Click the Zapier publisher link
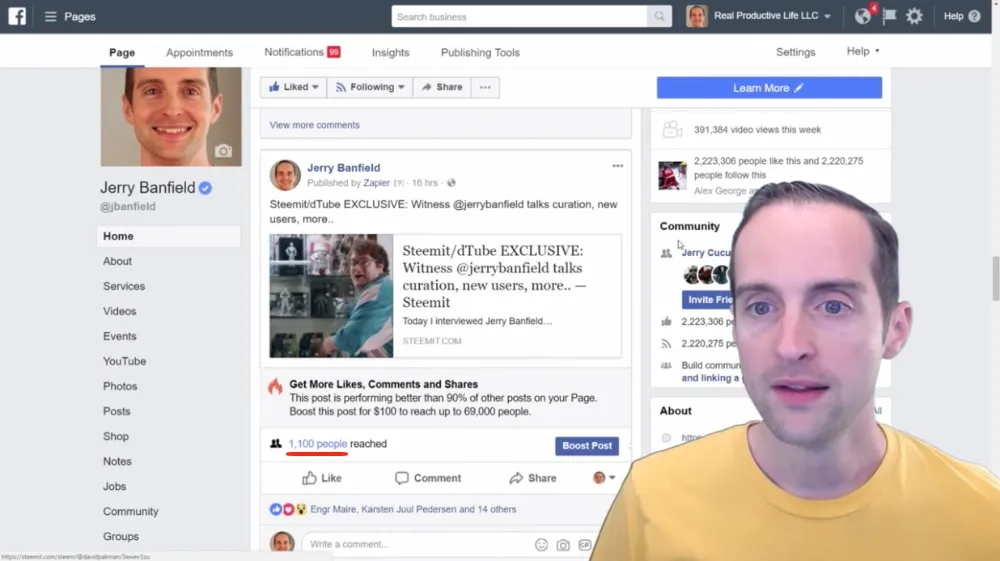1000x561 pixels. coord(376,183)
